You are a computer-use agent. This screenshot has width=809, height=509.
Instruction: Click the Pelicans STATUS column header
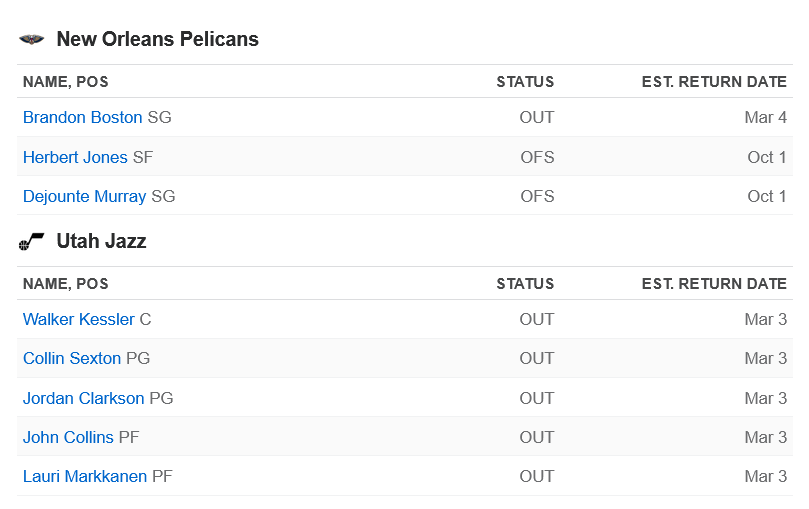click(x=525, y=82)
